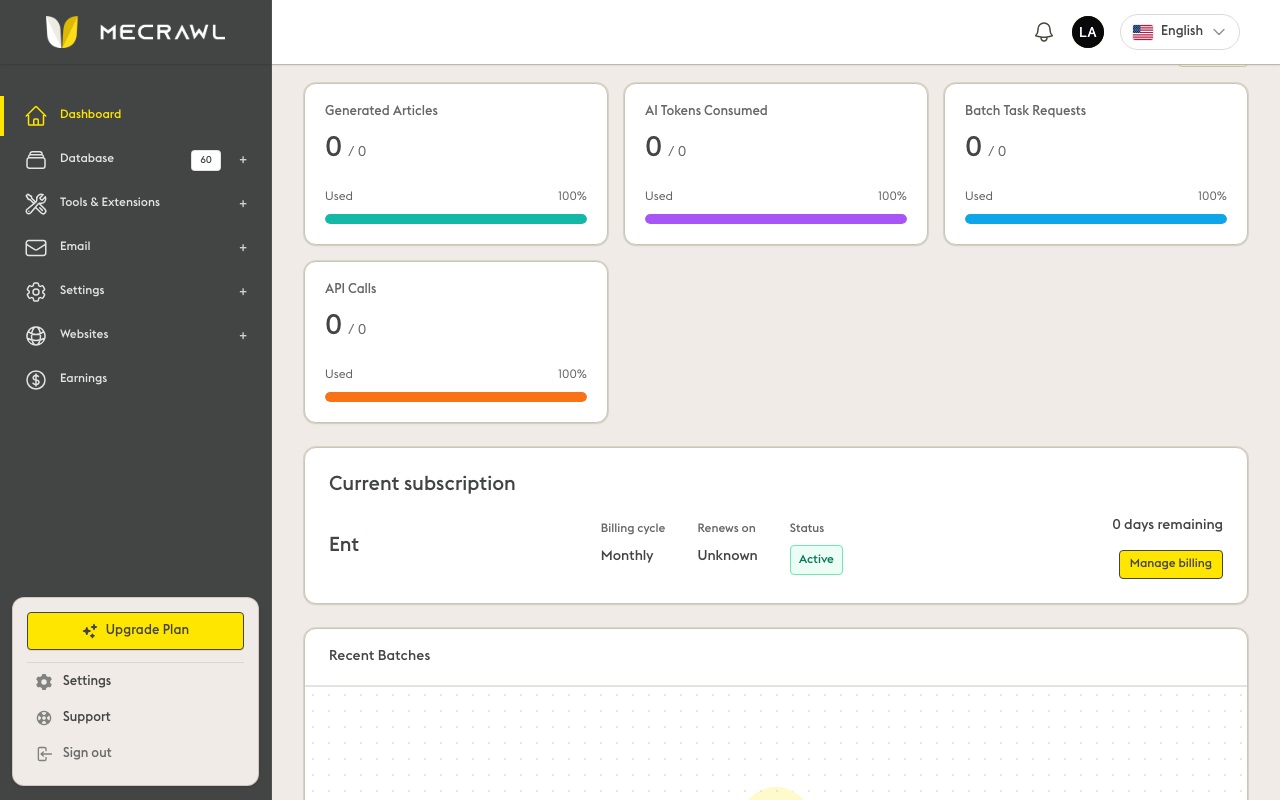The width and height of the screenshot is (1280, 800).
Task: Open the English language dropdown
Action: [1180, 32]
